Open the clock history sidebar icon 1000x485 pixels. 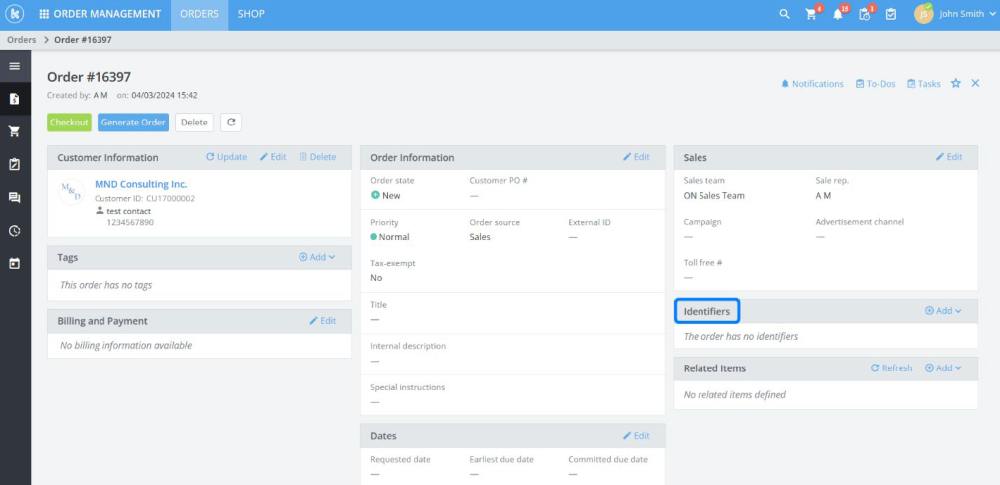tap(15, 230)
